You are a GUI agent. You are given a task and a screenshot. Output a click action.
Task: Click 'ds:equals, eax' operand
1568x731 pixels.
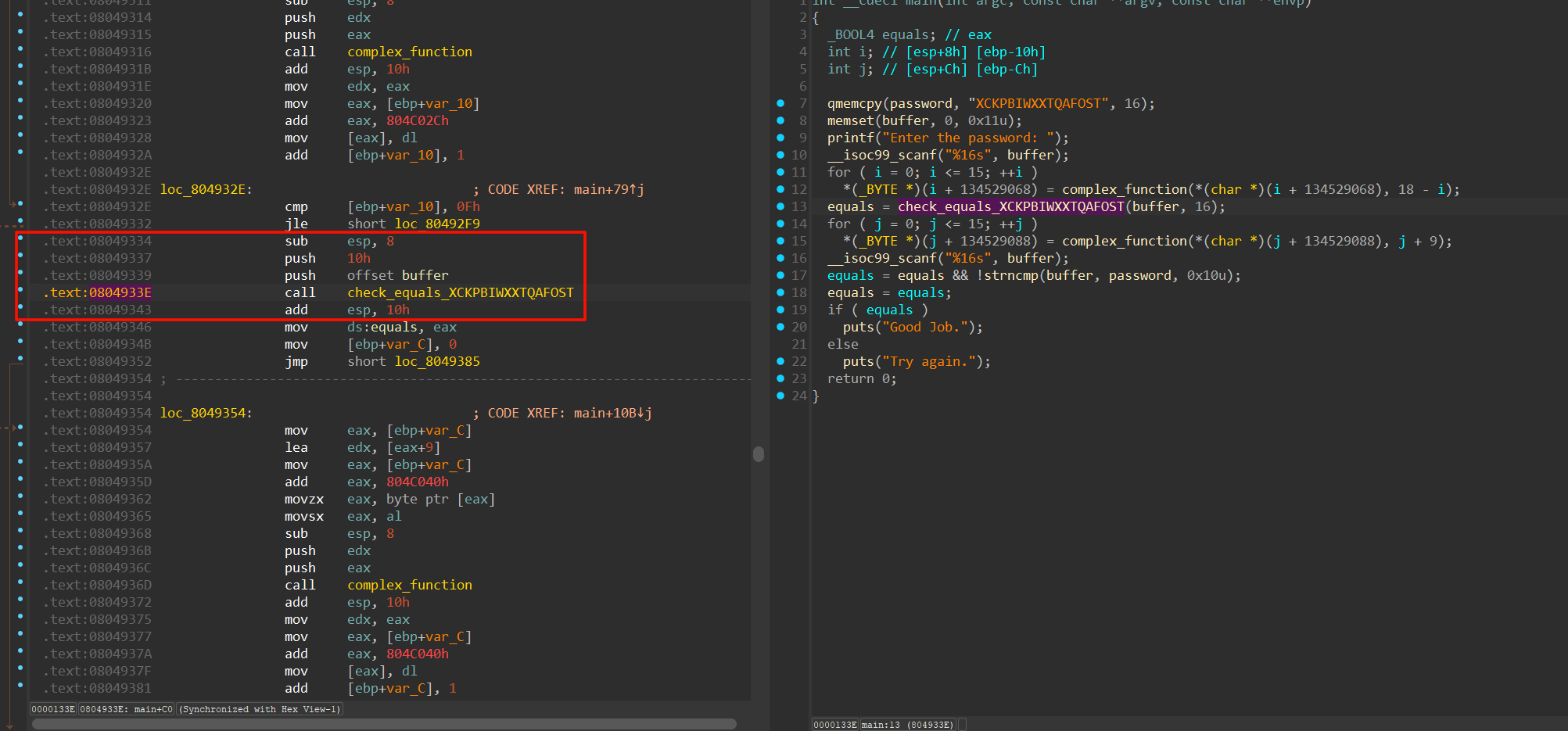coord(402,327)
